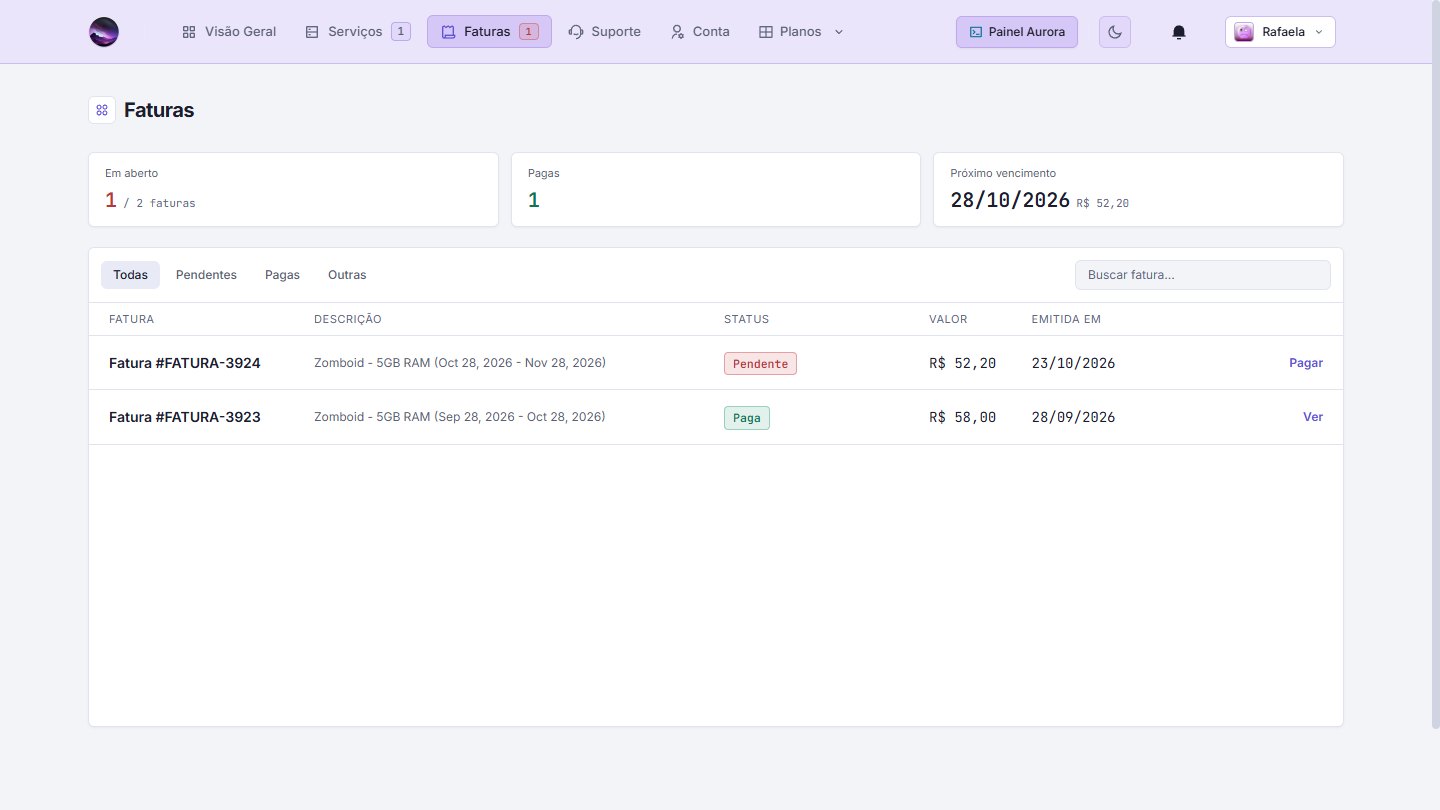Open the Suporte page
Screen dimensions: 1440x810
604,32
